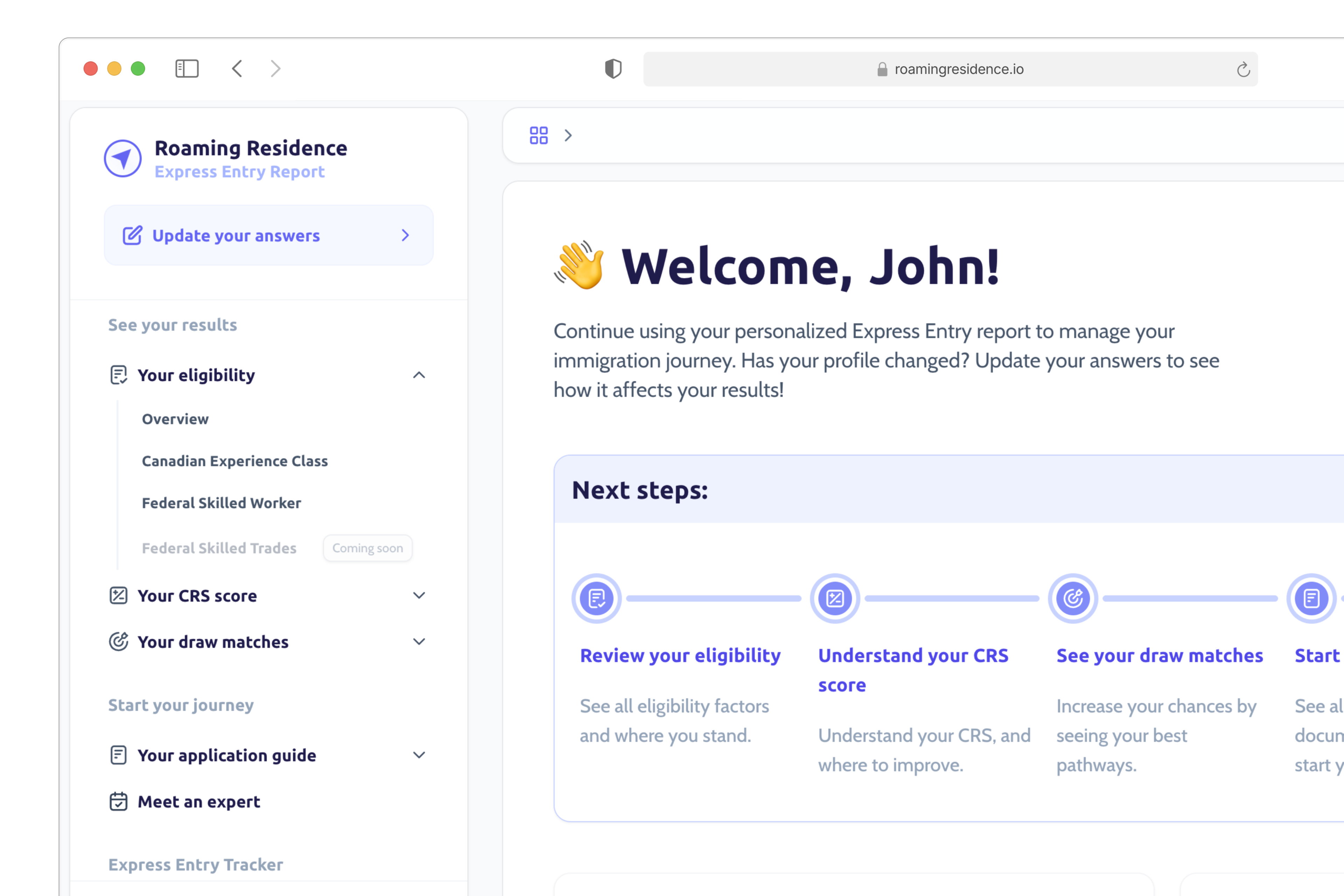Click the dashboard grid icon in breadcrumb

point(538,135)
